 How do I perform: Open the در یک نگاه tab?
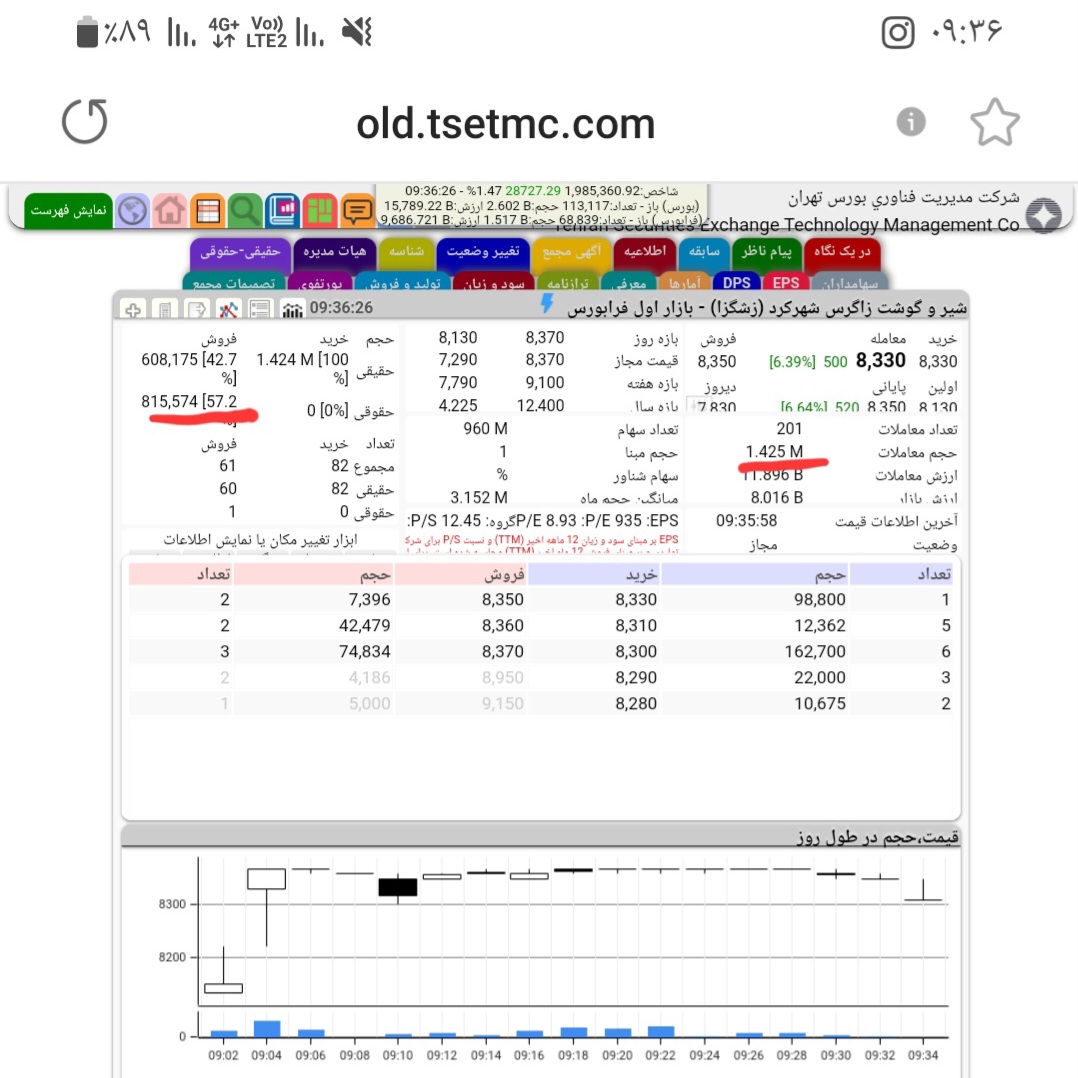[842, 252]
